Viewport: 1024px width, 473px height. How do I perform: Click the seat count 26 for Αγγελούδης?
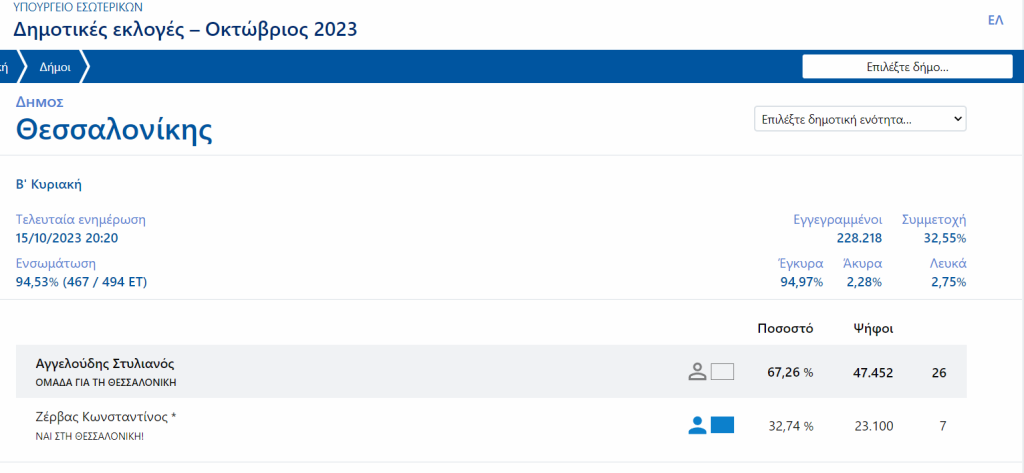click(x=939, y=373)
